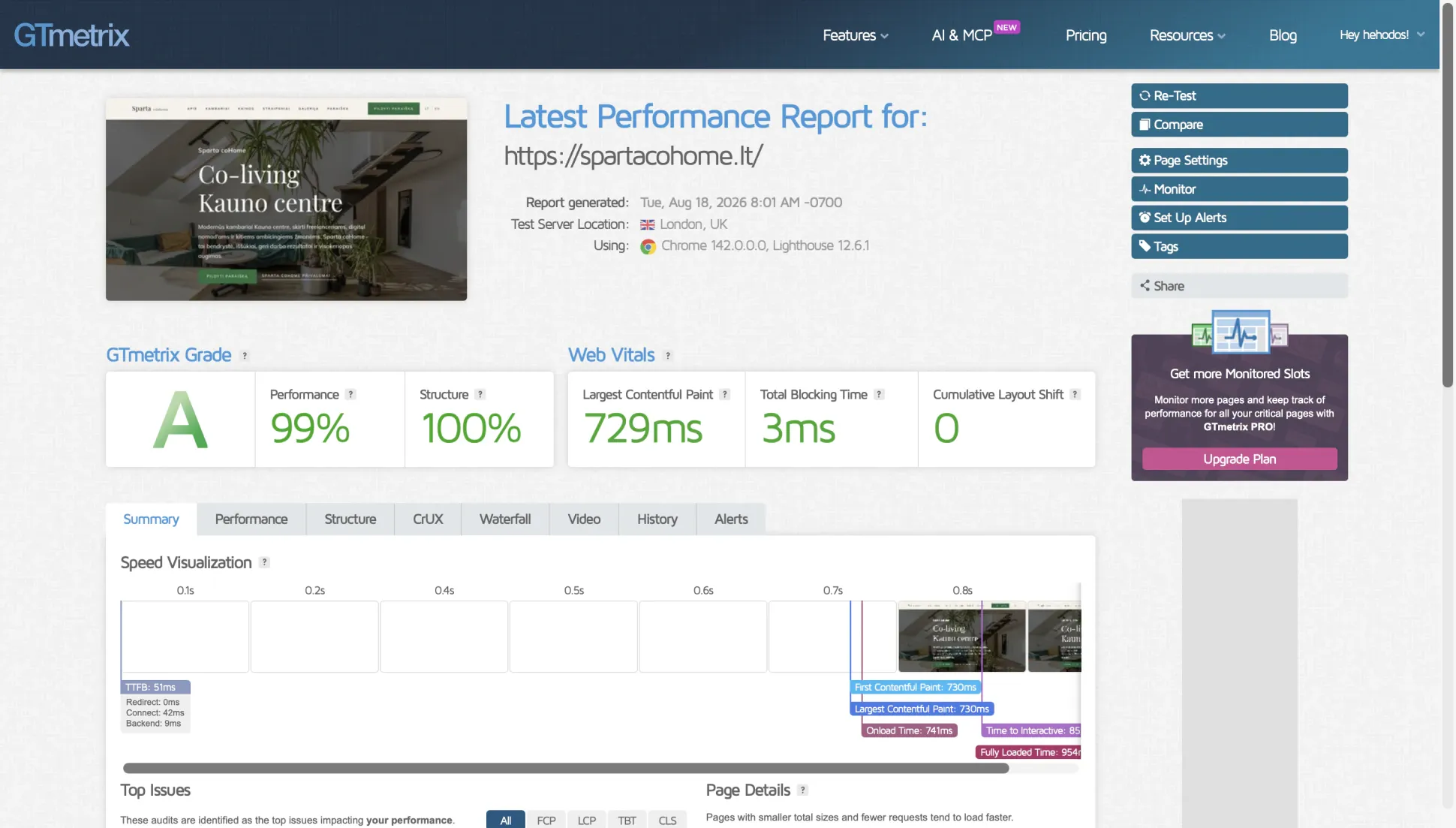Click the Share button
Image resolution: width=1456 pixels, height=828 pixels.
click(1239, 286)
